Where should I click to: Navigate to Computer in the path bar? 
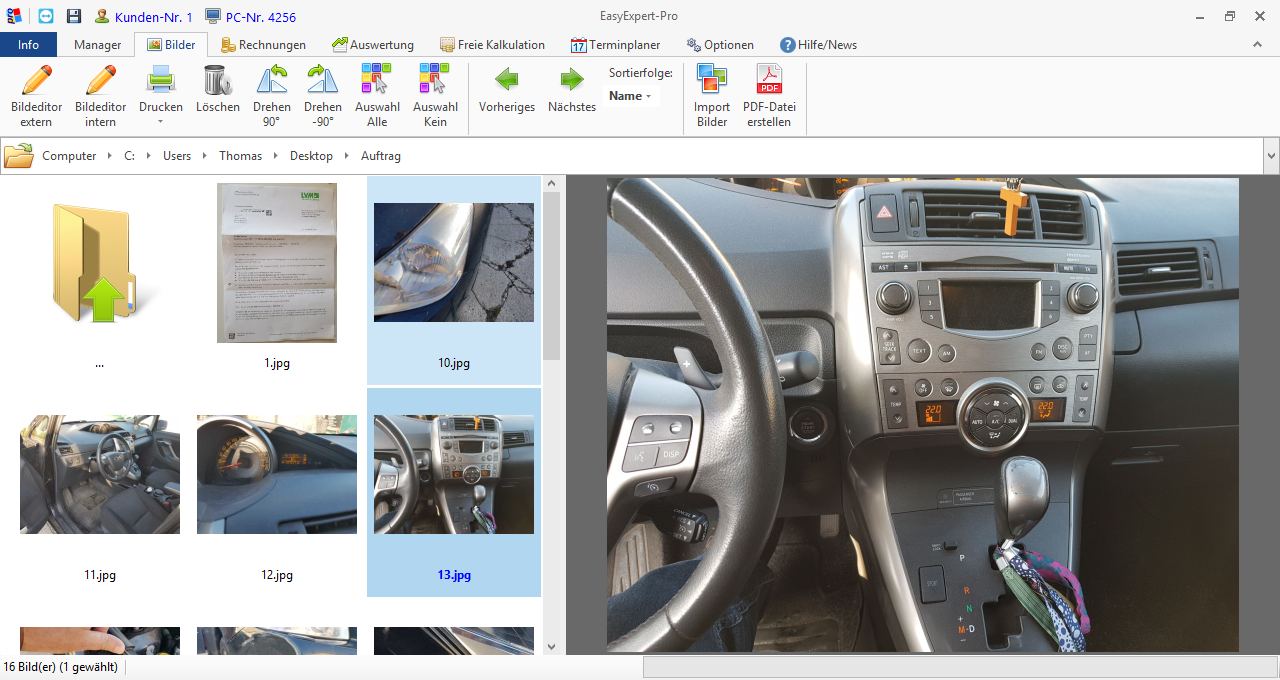69,156
